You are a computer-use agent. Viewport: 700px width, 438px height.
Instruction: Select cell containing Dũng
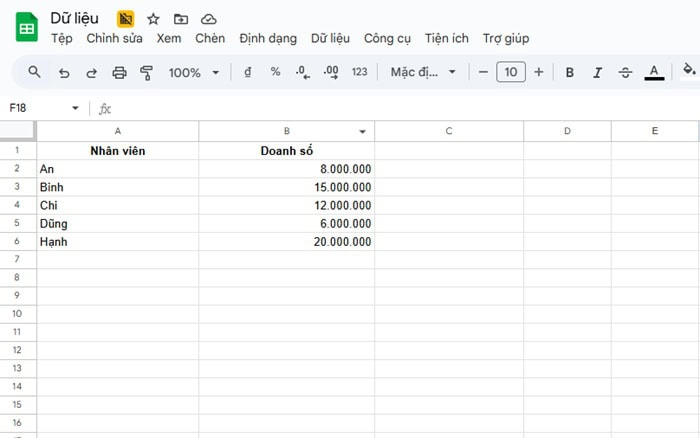coord(118,224)
